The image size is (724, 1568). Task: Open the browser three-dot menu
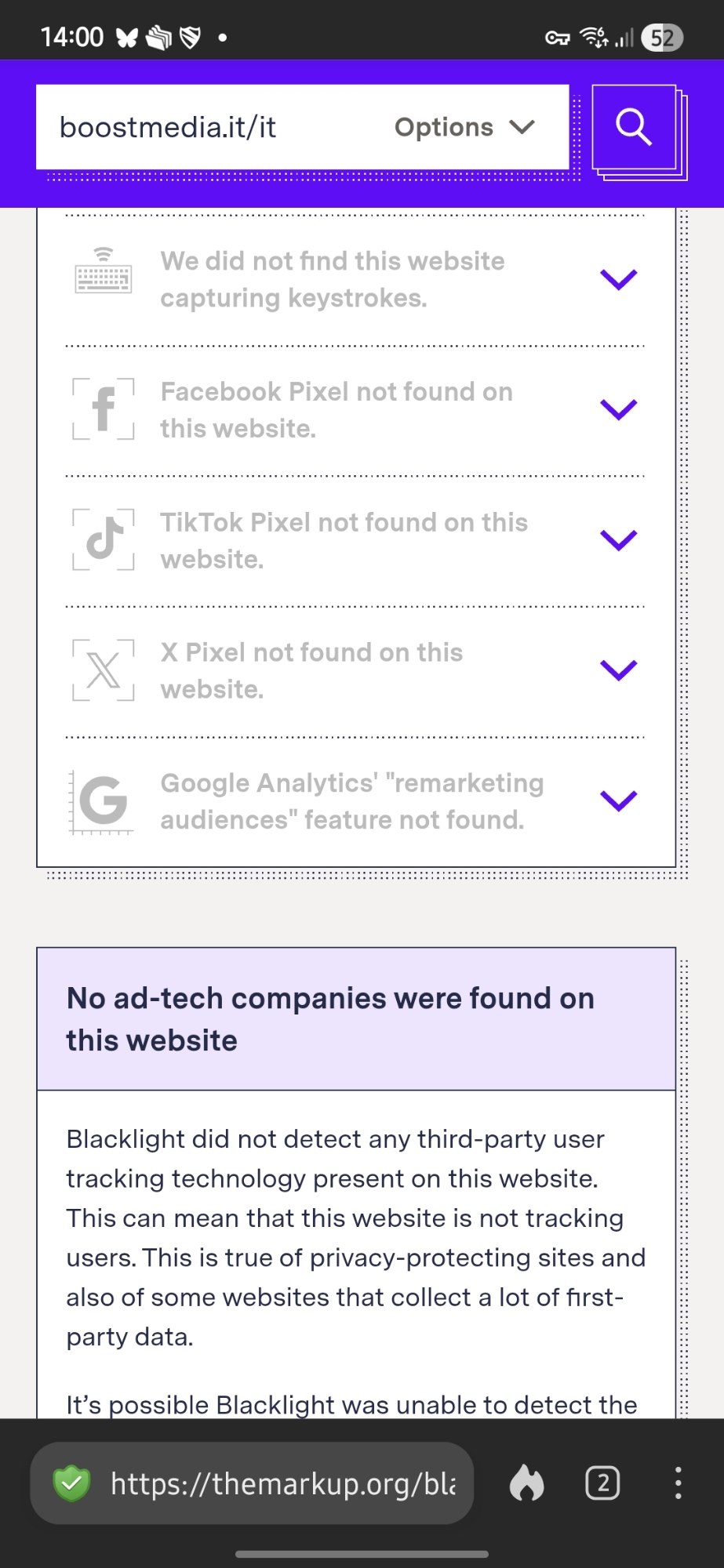pos(678,1483)
